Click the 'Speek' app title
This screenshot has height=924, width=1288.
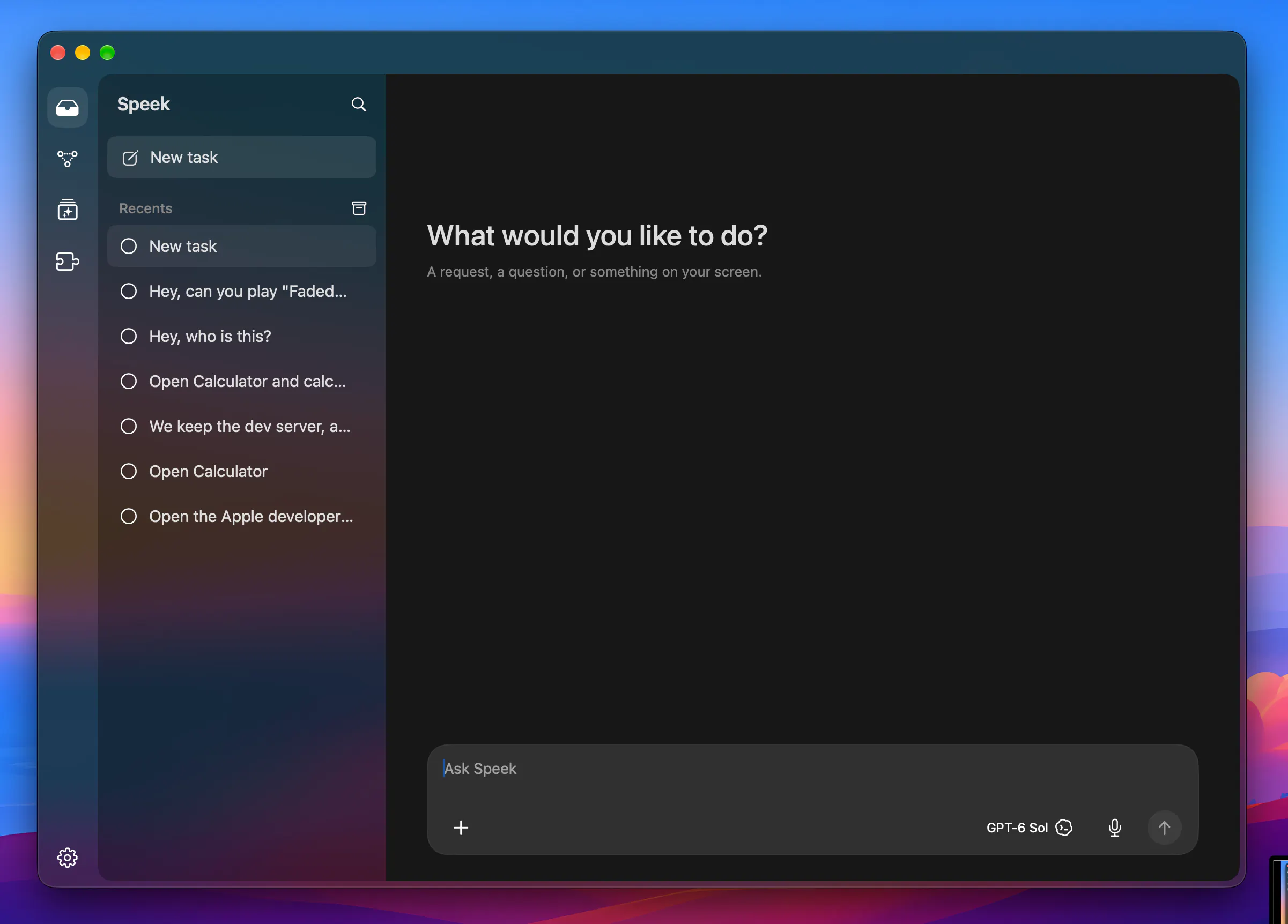tap(143, 105)
